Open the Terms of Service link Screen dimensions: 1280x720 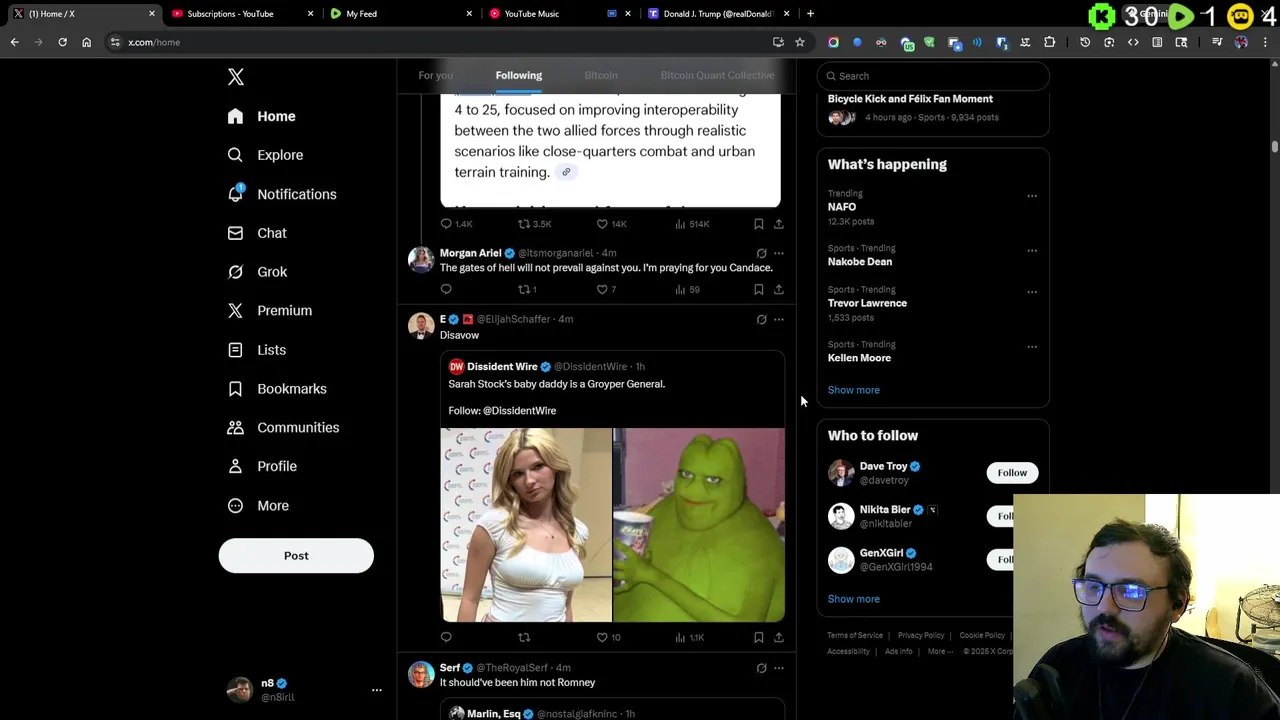pyautogui.click(x=855, y=635)
